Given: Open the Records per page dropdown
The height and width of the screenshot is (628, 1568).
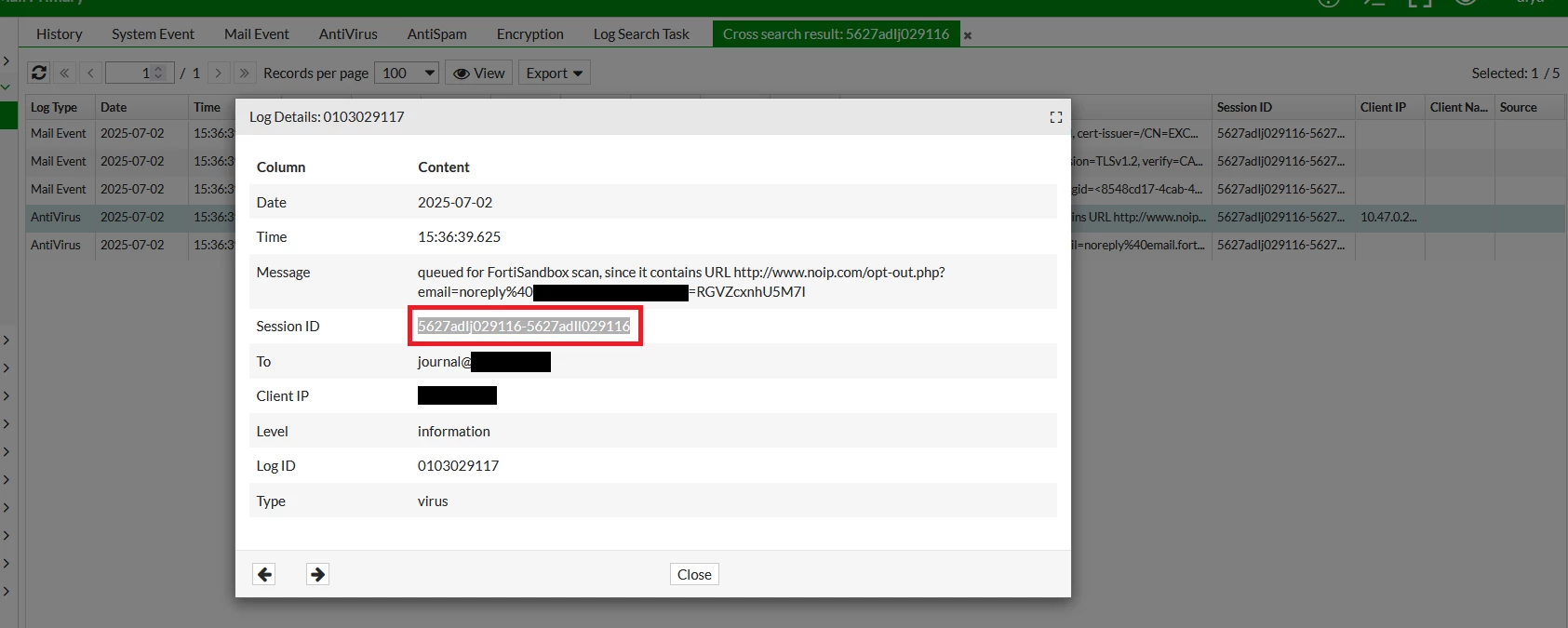Looking at the screenshot, I should click(406, 73).
